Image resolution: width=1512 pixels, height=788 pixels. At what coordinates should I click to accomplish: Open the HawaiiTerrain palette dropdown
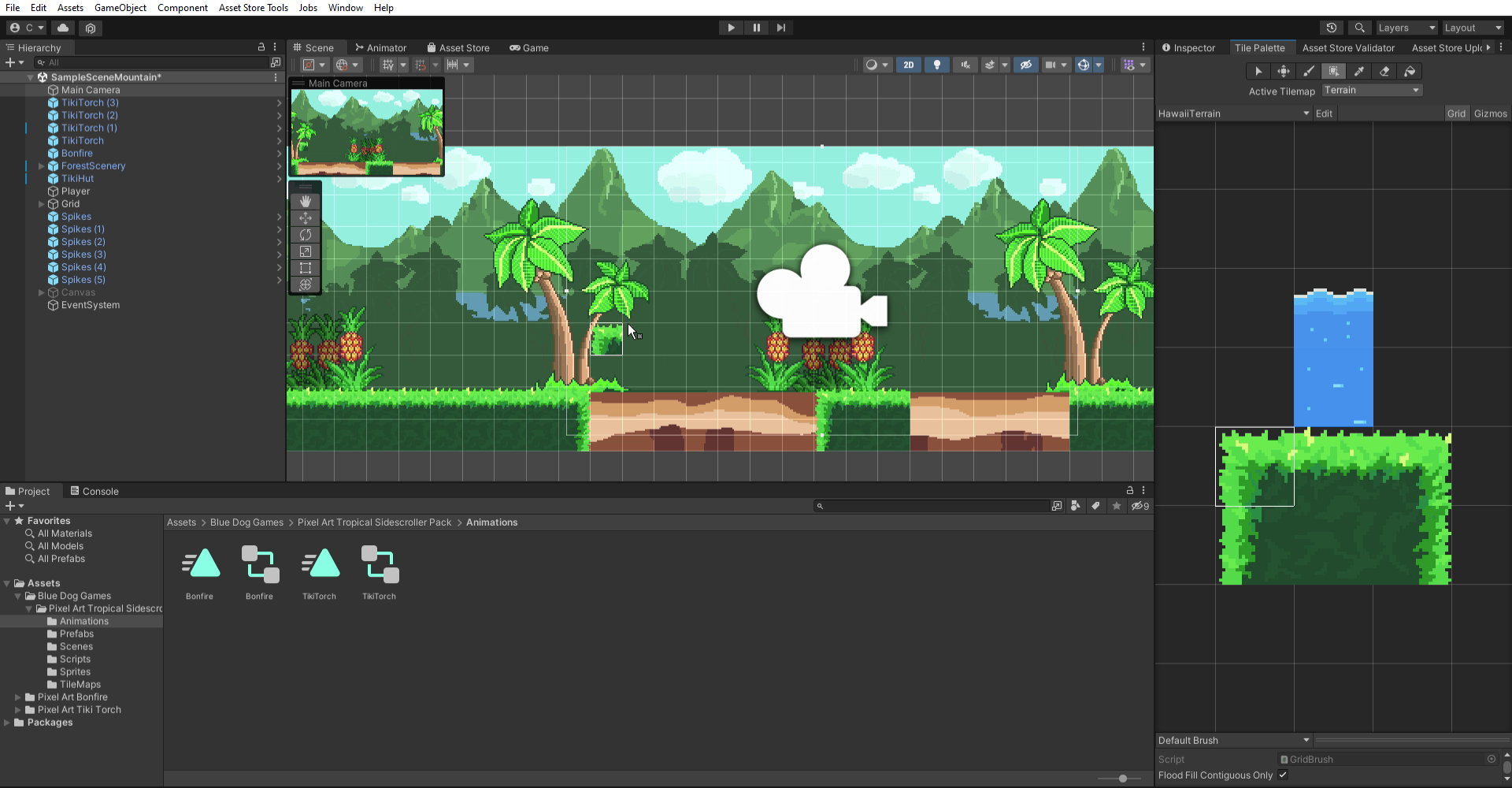(1234, 113)
